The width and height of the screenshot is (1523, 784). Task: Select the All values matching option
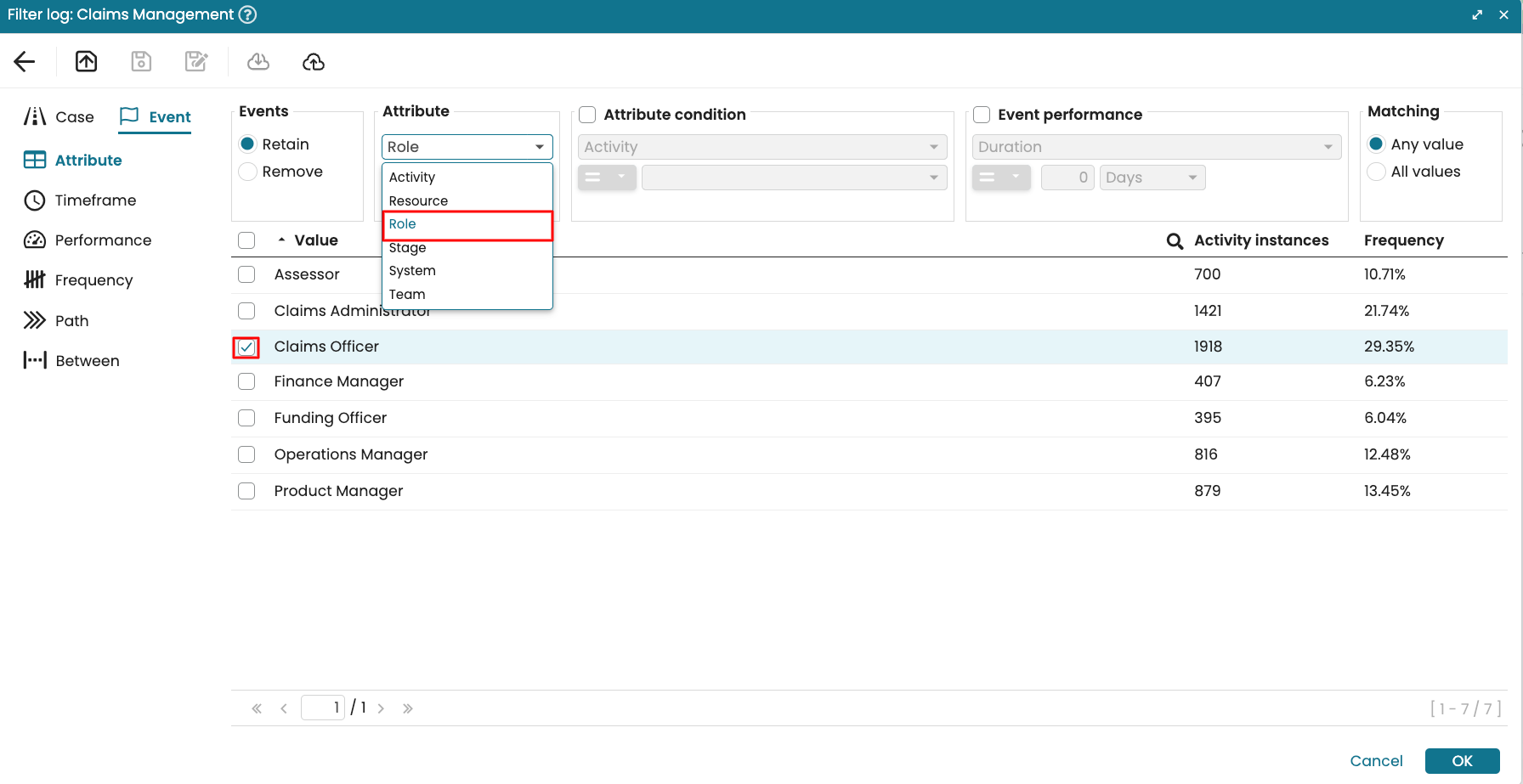pos(1376,172)
